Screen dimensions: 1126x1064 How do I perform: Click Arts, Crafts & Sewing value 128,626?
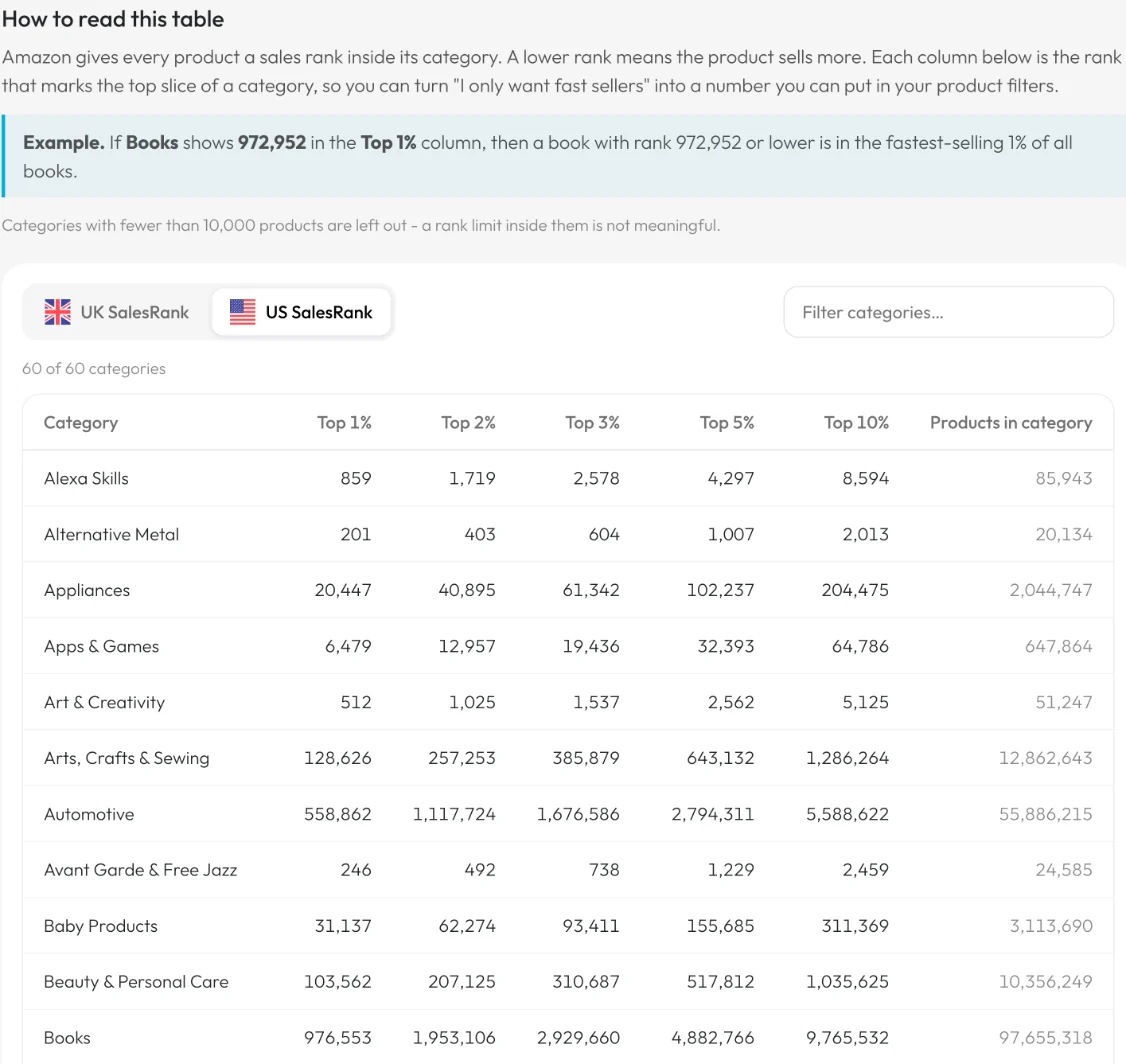(338, 758)
